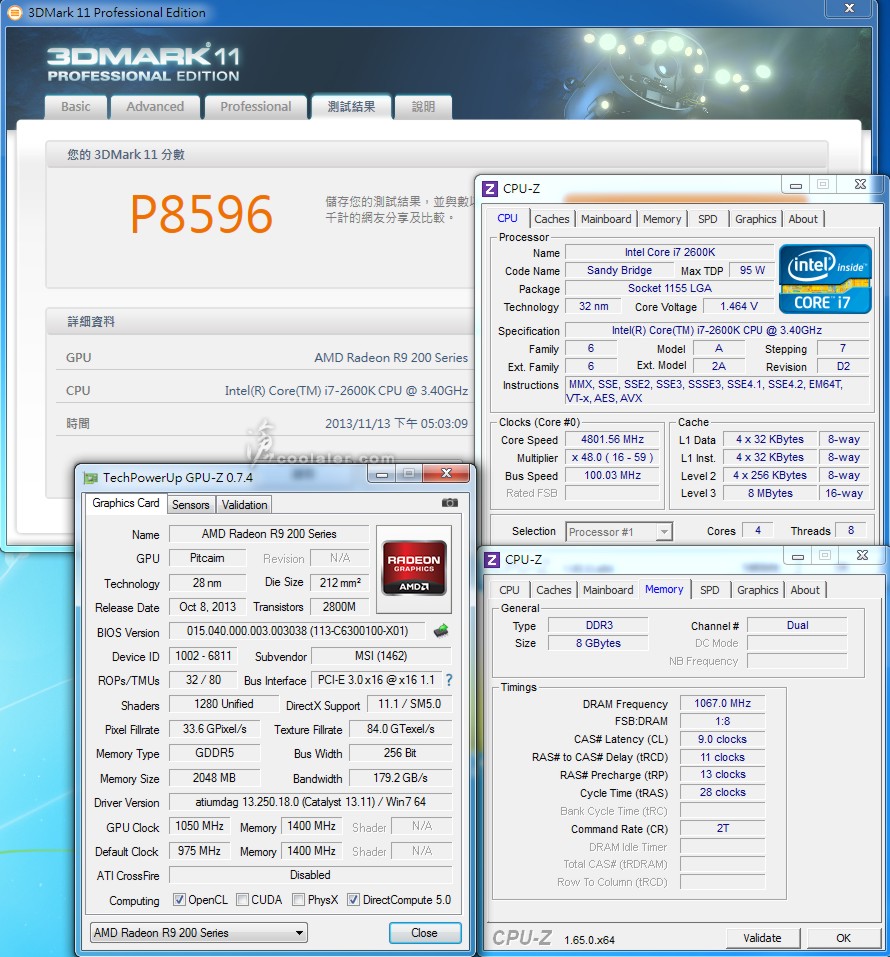Open the Professional tab in 3DMark
The width and height of the screenshot is (890, 957).
pos(256,107)
